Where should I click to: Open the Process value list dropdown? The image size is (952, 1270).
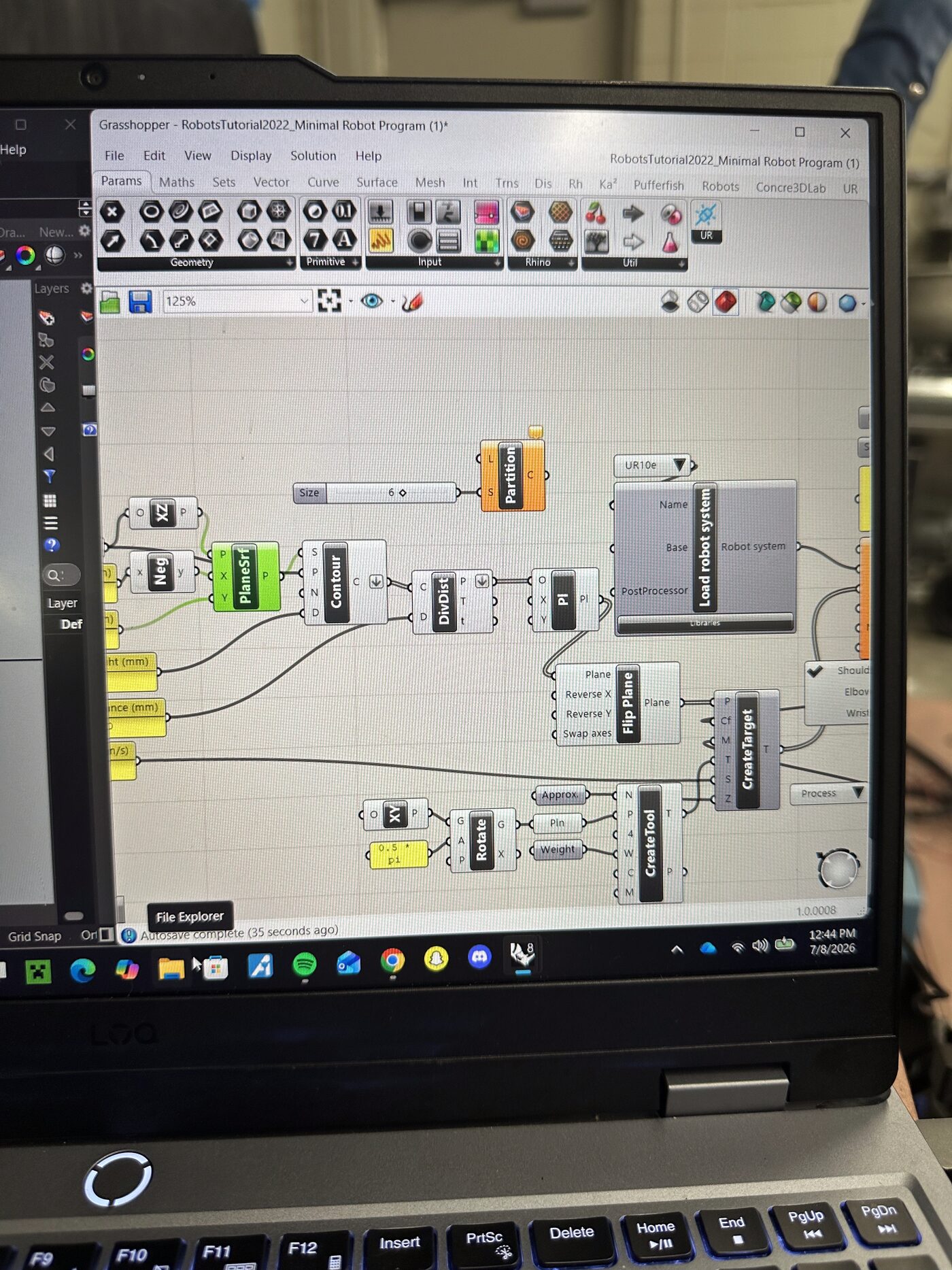tap(857, 792)
